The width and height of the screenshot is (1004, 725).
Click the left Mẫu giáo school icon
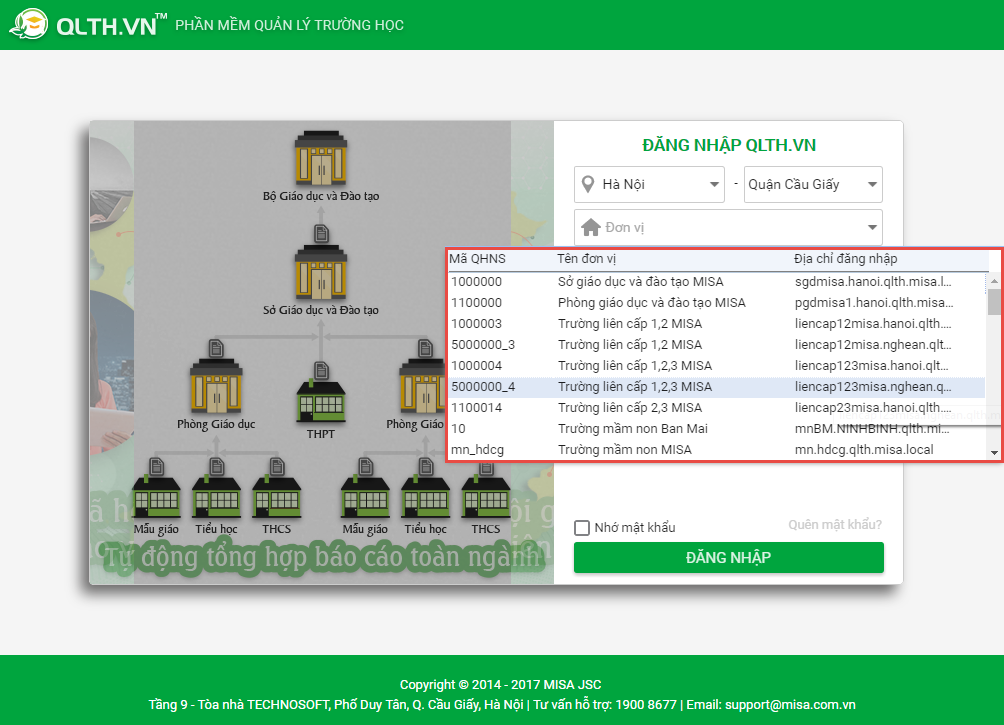(x=156, y=498)
